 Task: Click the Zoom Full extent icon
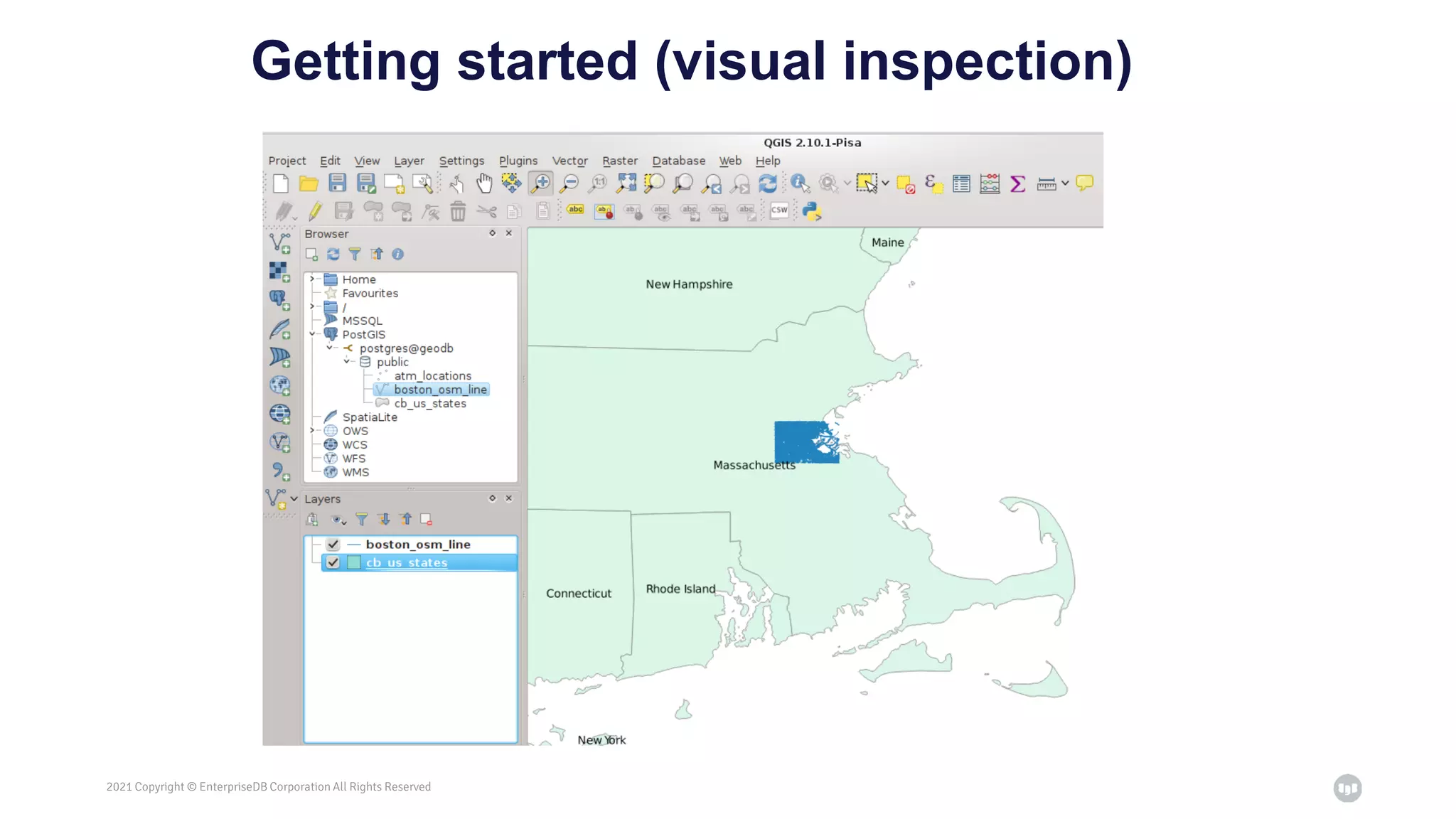626,183
